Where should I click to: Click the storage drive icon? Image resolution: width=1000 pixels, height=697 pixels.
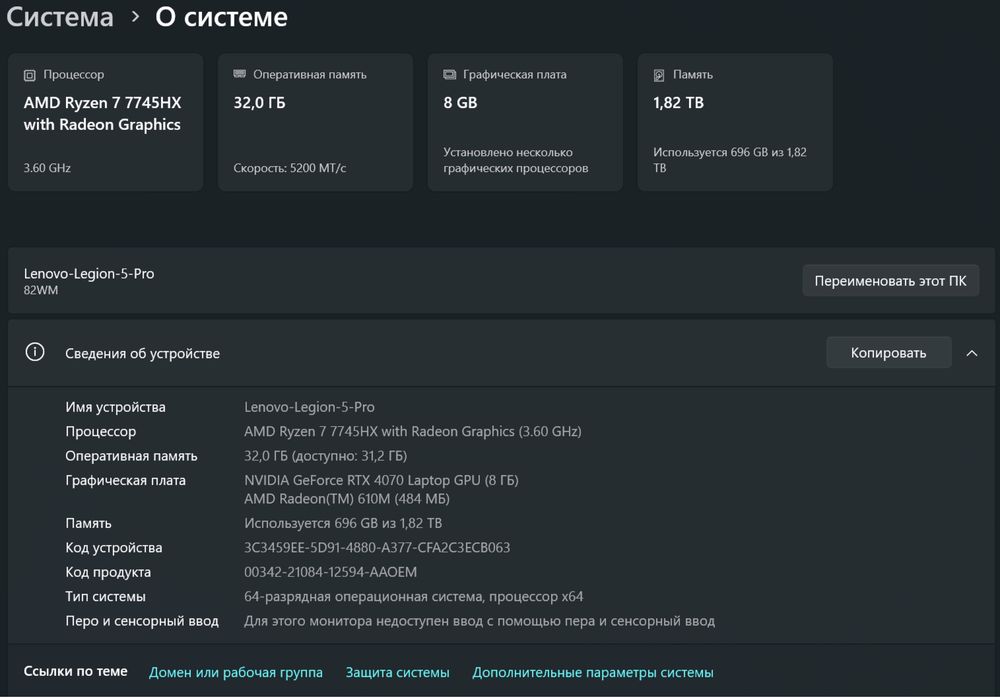coord(659,75)
